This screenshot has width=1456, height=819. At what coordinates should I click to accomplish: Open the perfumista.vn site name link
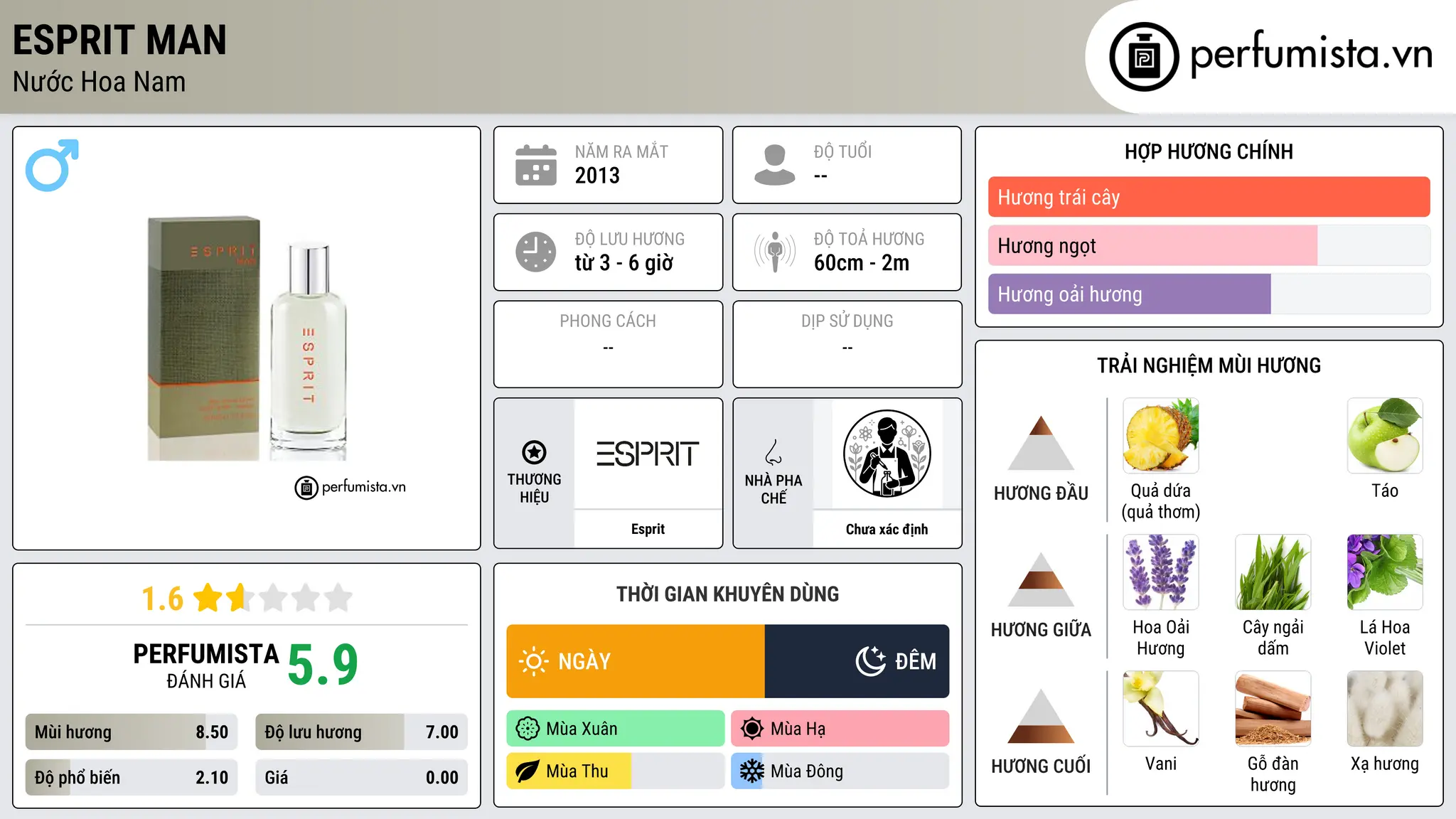click(1311, 54)
